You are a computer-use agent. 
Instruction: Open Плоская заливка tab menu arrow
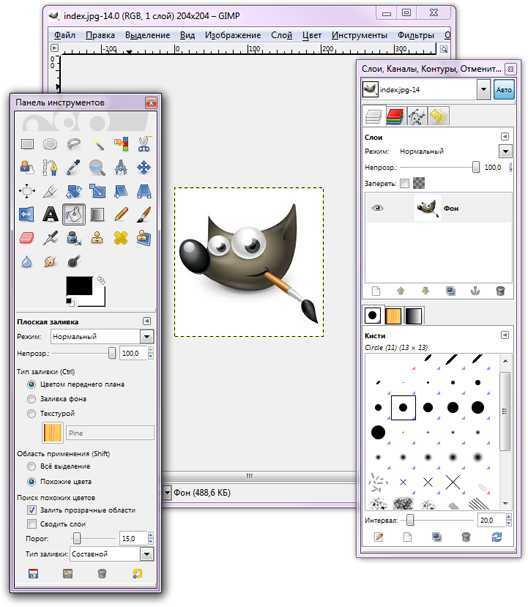[x=147, y=321]
